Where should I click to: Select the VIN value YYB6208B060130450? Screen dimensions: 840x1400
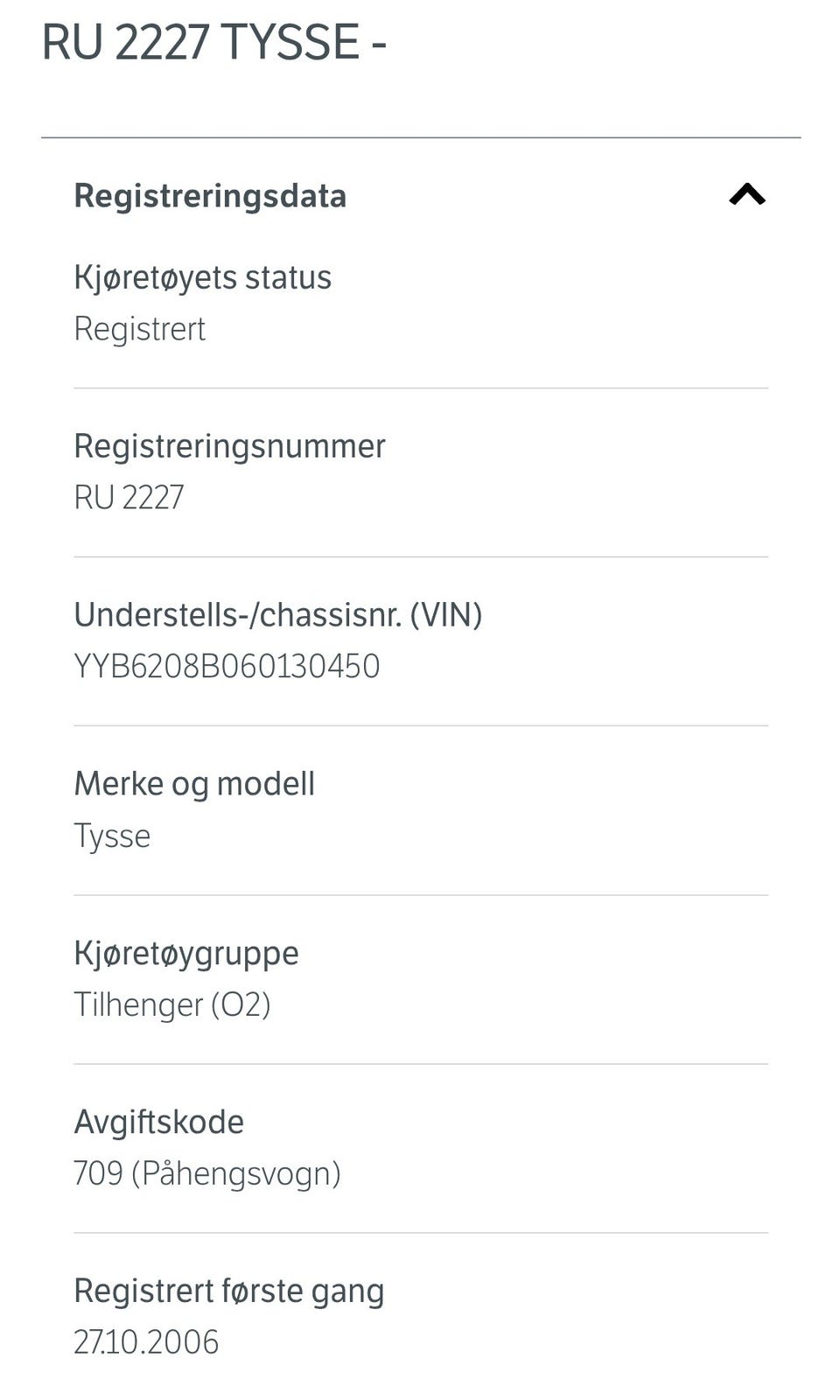click(x=227, y=666)
